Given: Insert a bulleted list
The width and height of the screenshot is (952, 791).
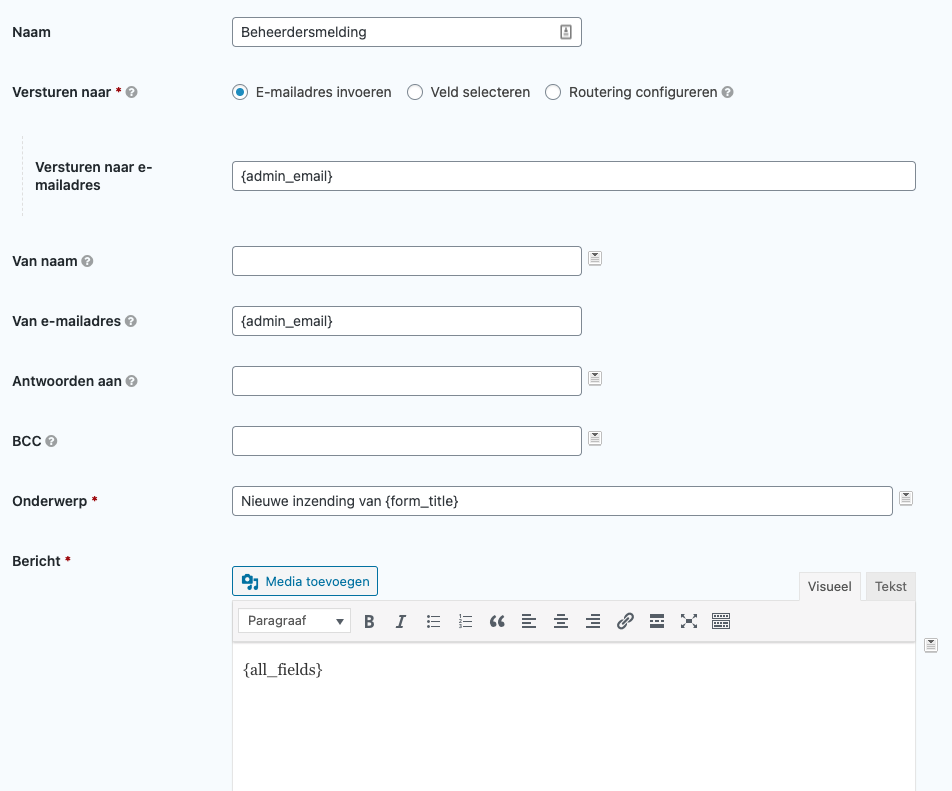Looking at the screenshot, I should [x=433, y=621].
